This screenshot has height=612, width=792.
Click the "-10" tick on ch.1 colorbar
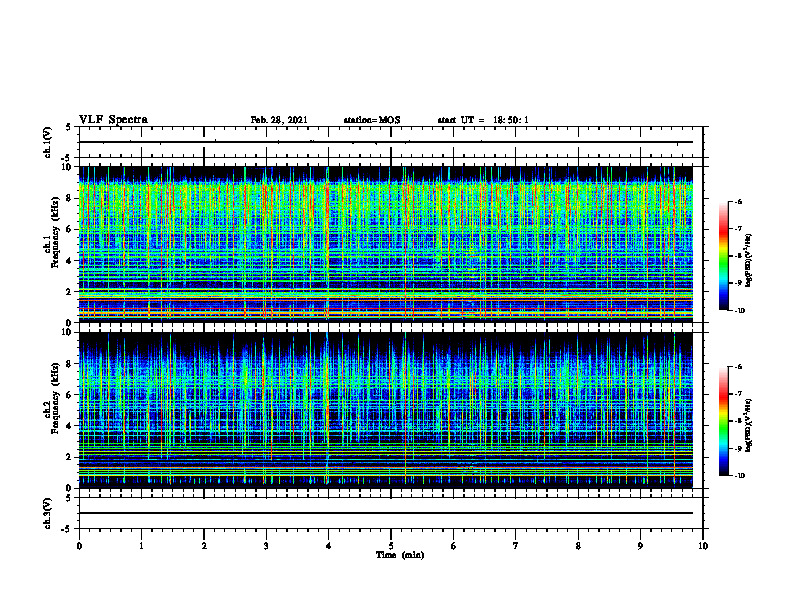point(739,311)
